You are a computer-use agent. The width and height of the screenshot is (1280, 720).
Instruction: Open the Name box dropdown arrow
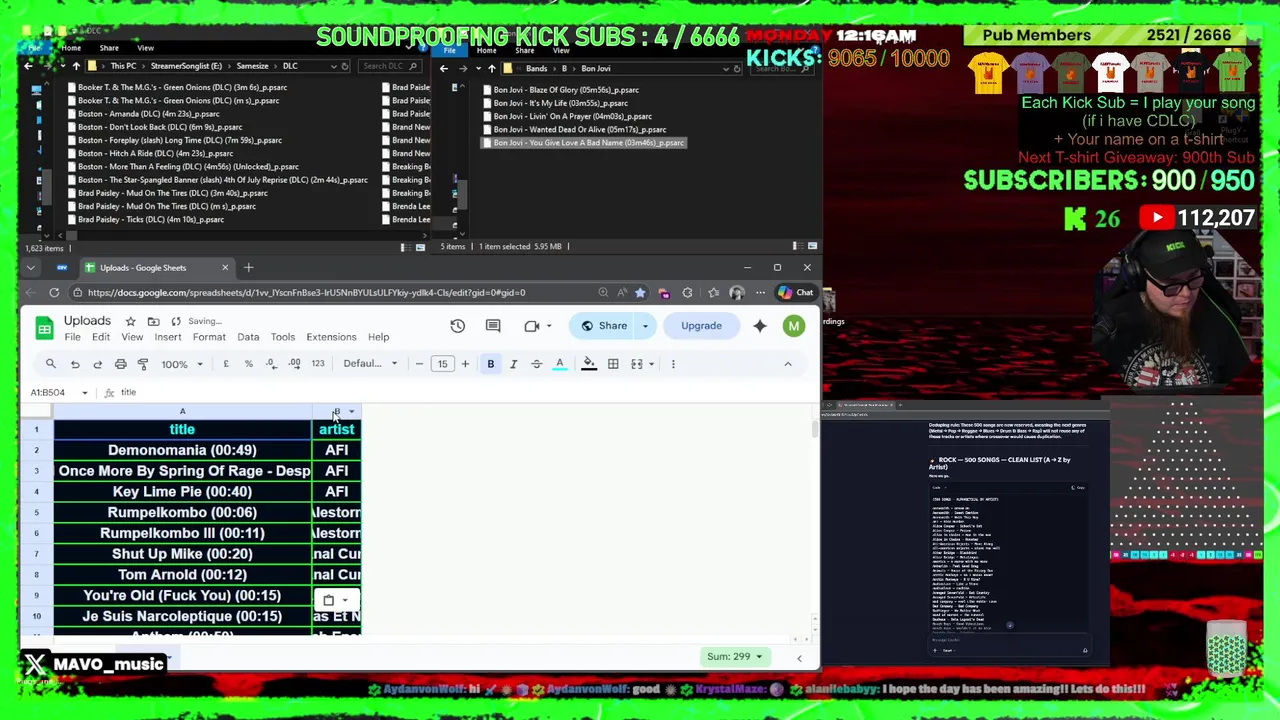click(x=85, y=393)
